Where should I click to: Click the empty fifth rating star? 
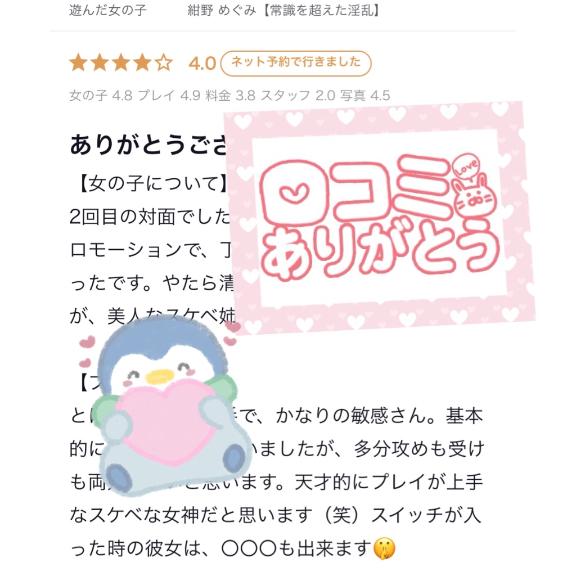[164, 63]
